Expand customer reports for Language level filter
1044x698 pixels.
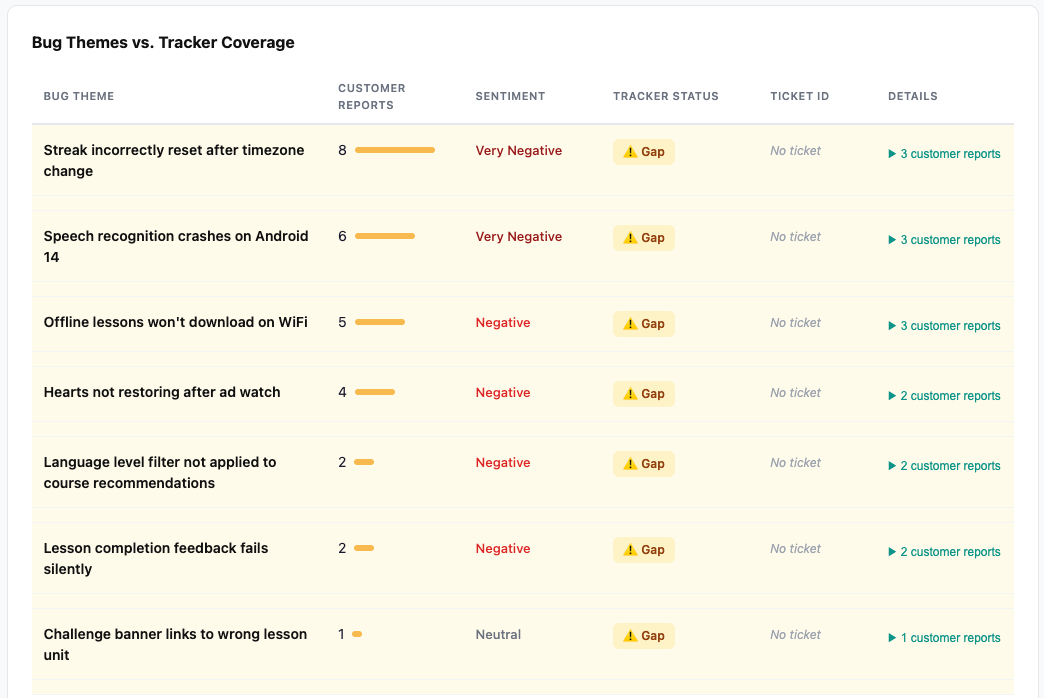(944, 466)
